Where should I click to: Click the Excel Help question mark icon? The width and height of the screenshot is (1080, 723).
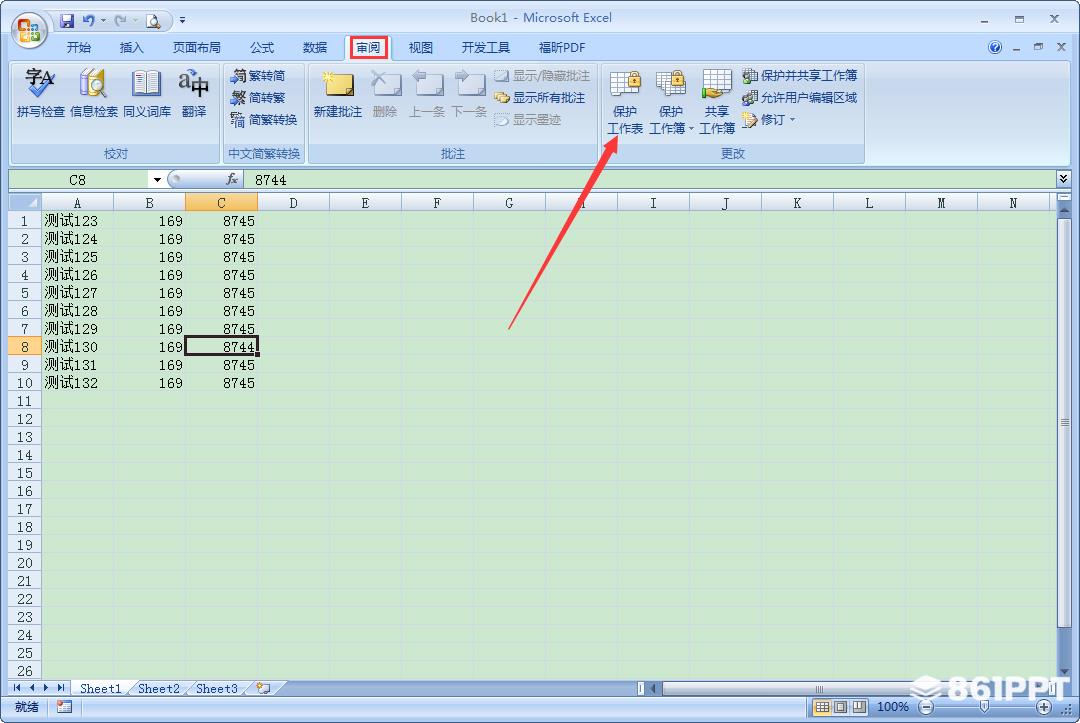click(x=995, y=47)
